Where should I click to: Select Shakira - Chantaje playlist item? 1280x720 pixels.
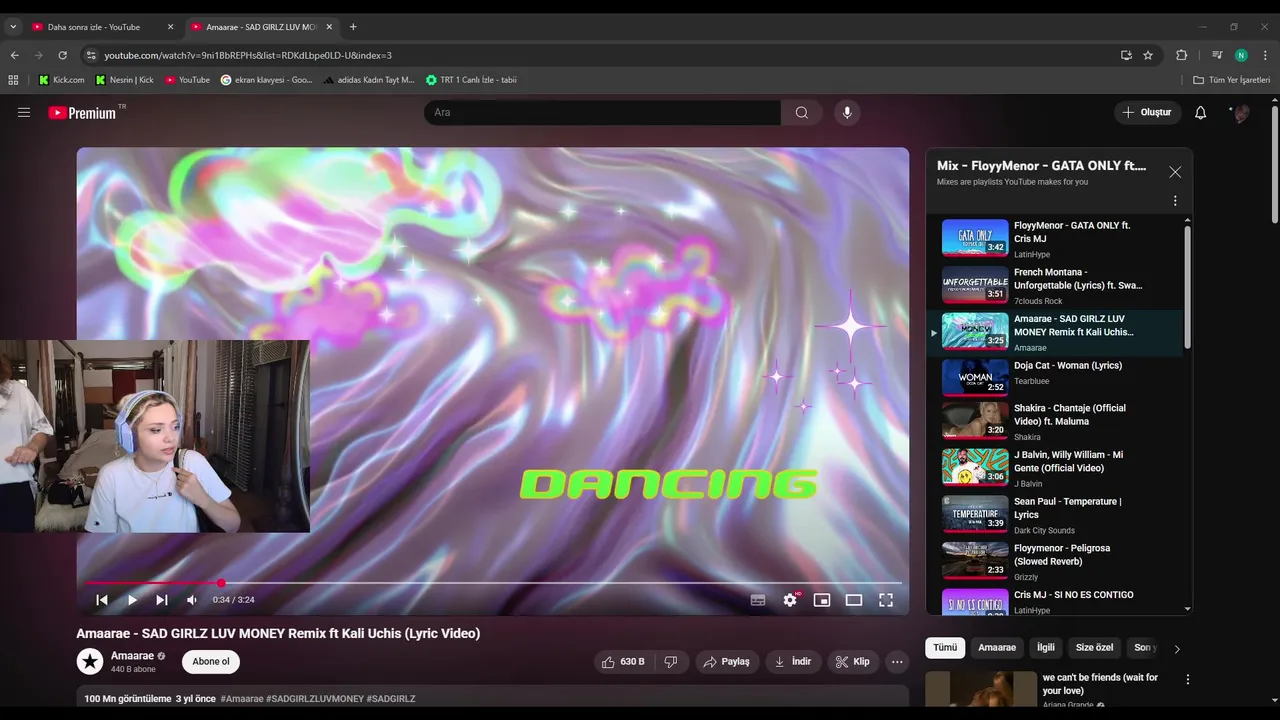point(1055,422)
